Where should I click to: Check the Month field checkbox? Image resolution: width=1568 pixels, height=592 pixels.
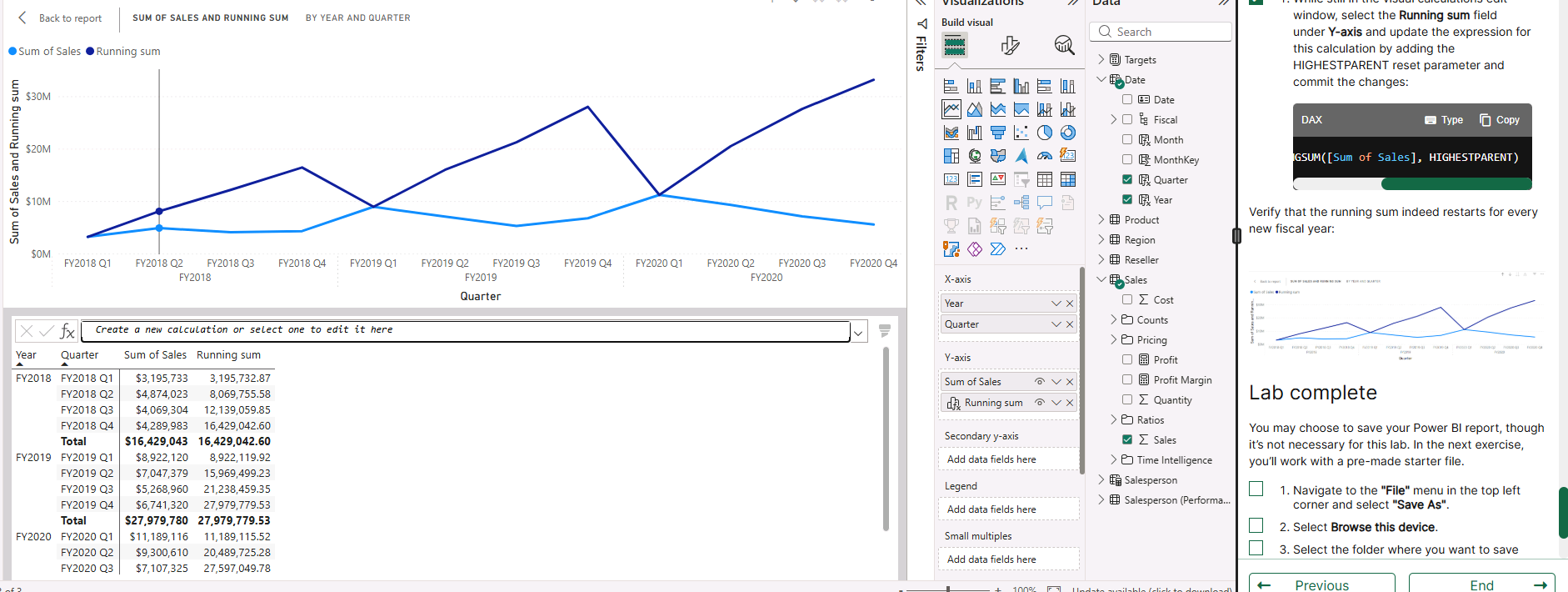pos(1127,139)
